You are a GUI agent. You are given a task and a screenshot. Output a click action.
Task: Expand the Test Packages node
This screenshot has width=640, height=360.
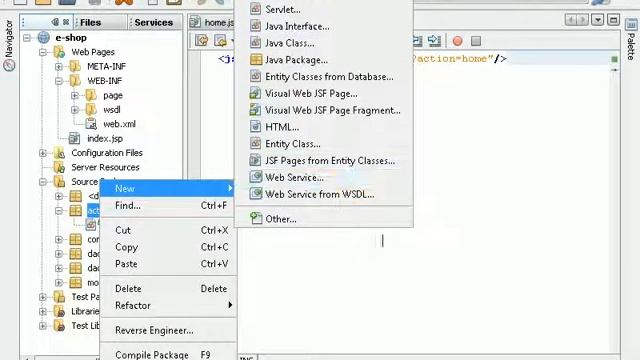42,297
